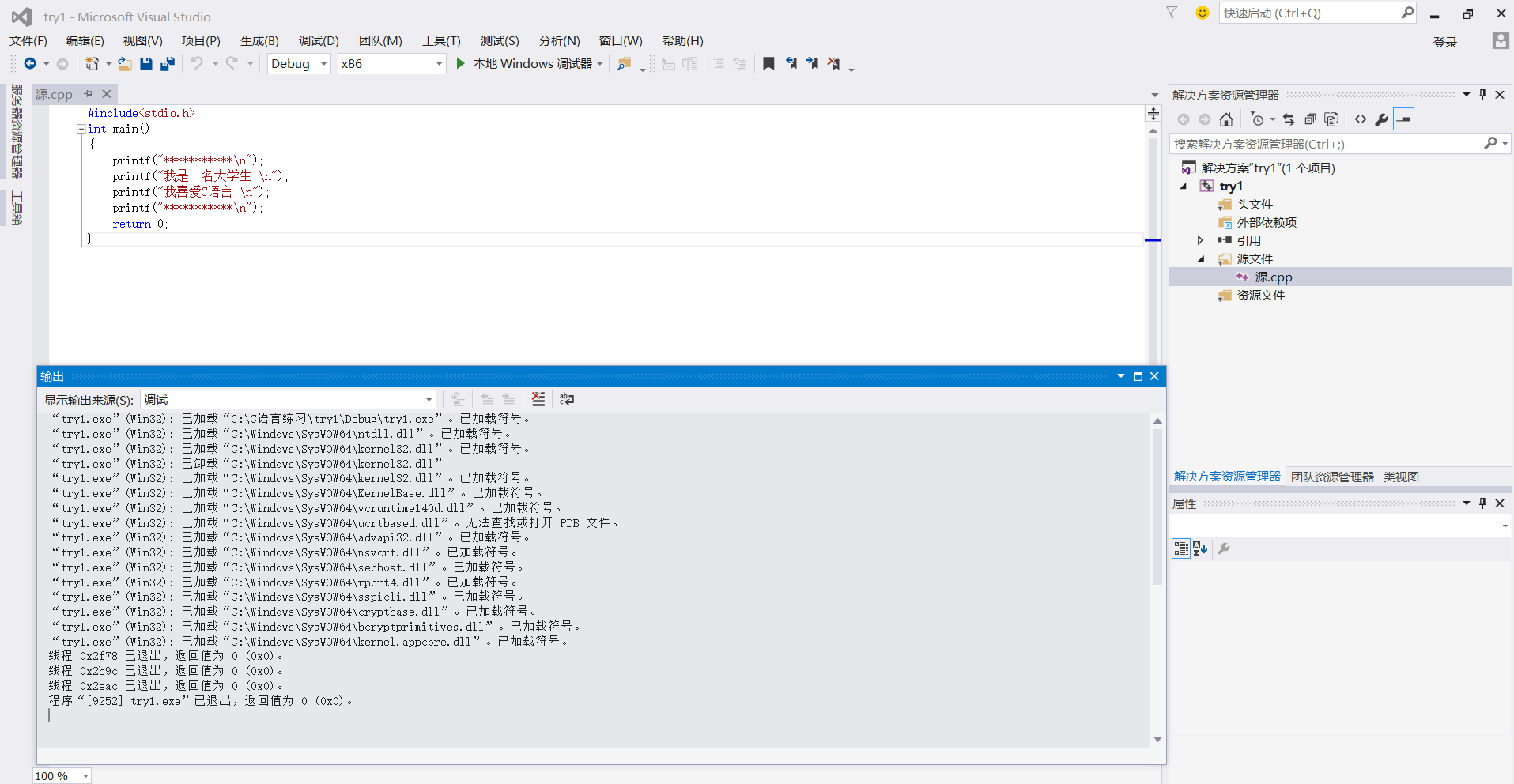Select the 资源文件 folder

pyautogui.click(x=1260, y=296)
